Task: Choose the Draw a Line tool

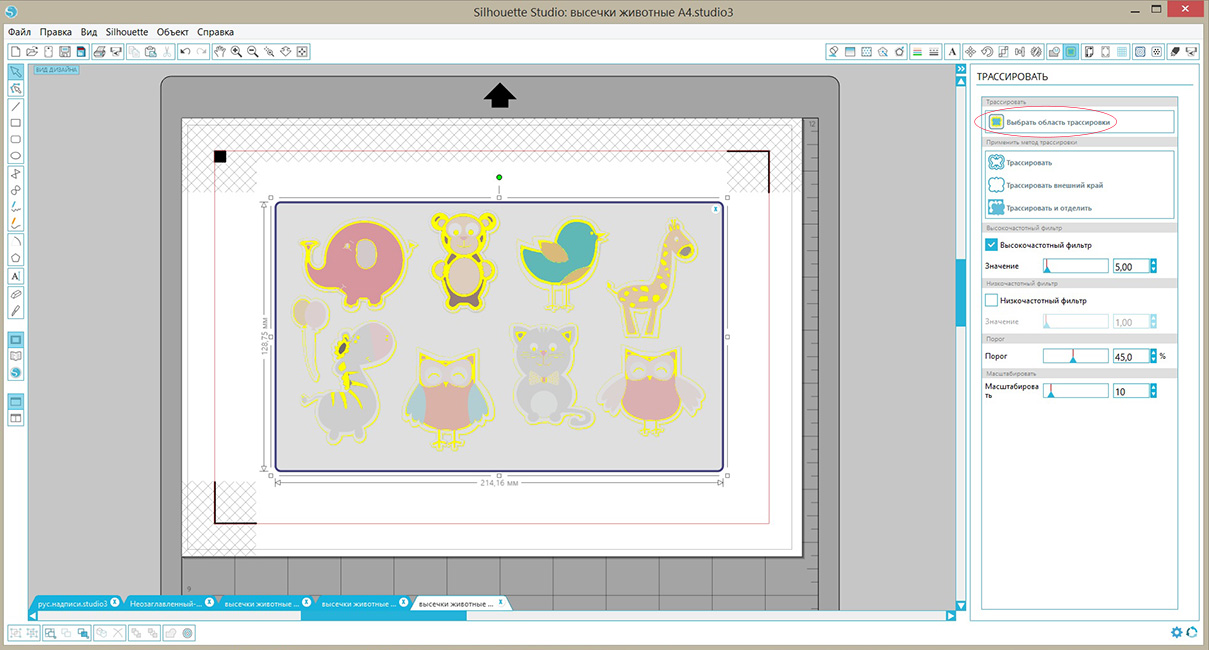Action: pos(16,105)
